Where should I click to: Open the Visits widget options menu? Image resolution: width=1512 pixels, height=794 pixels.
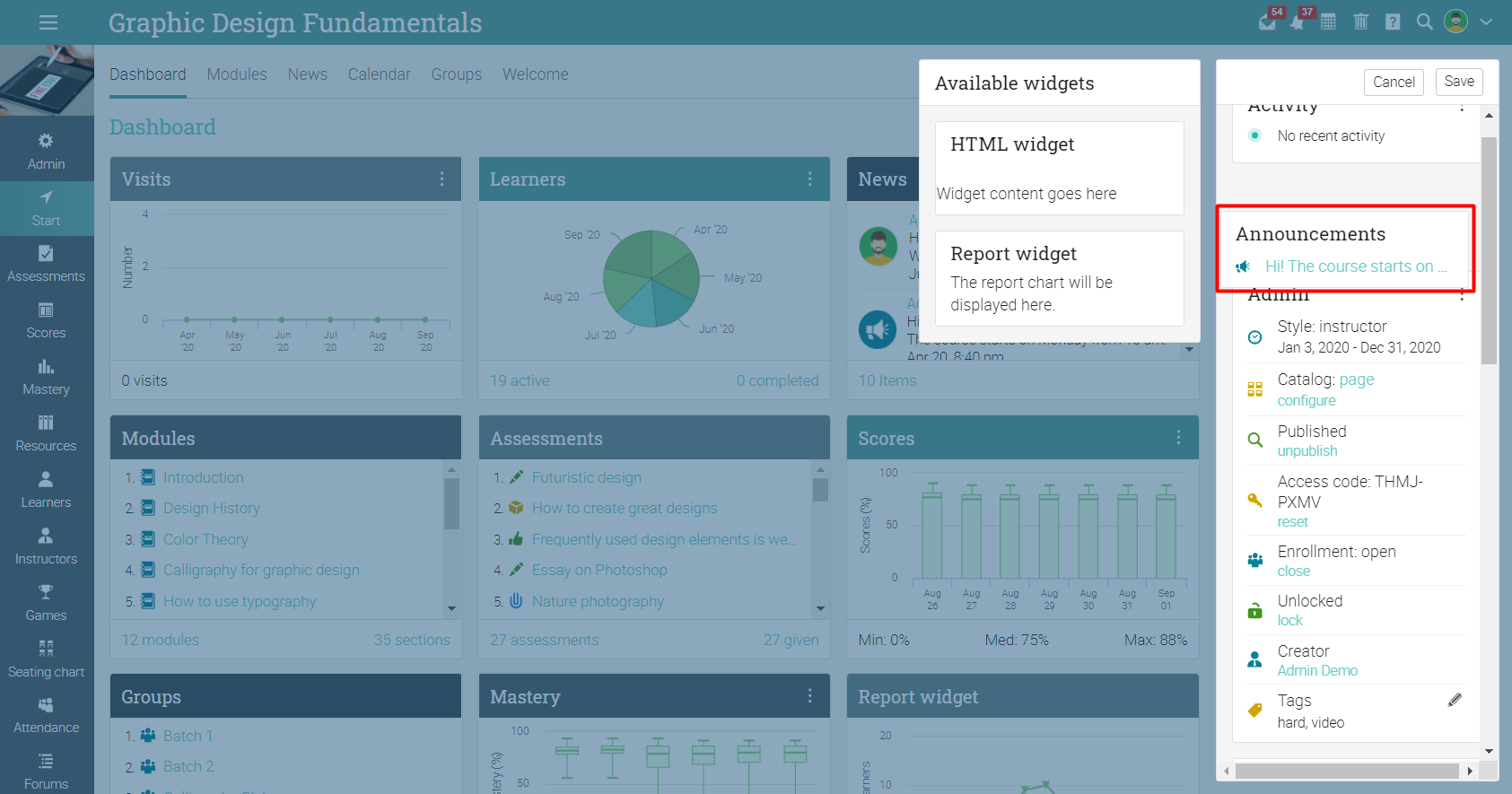441,179
